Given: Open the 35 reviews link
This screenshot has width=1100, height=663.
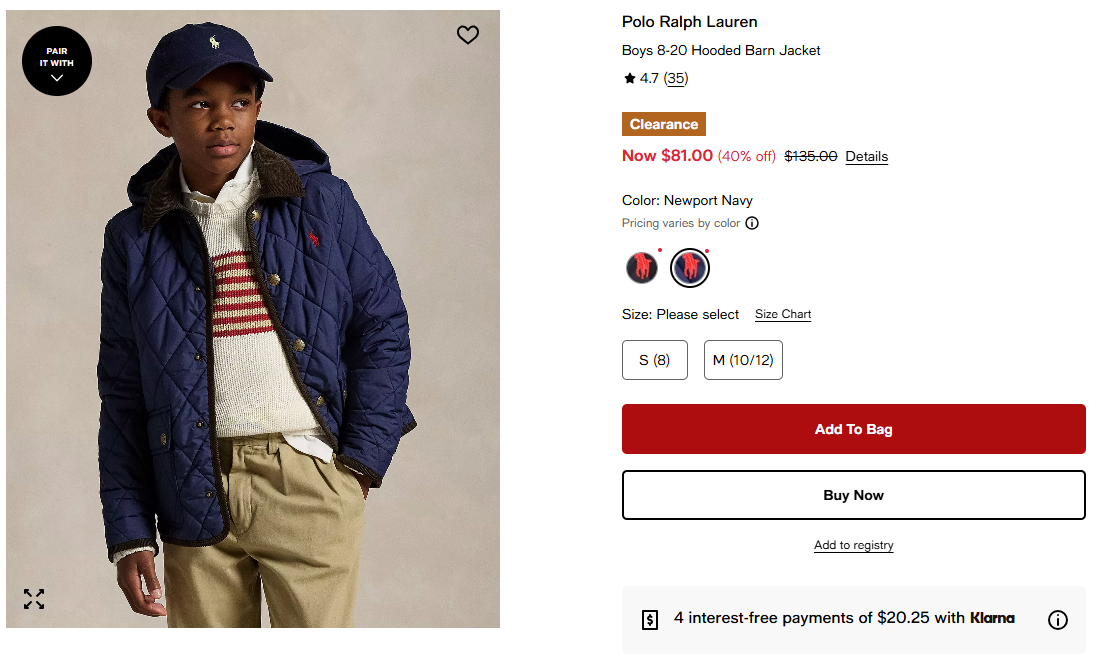Looking at the screenshot, I should point(676,78).
